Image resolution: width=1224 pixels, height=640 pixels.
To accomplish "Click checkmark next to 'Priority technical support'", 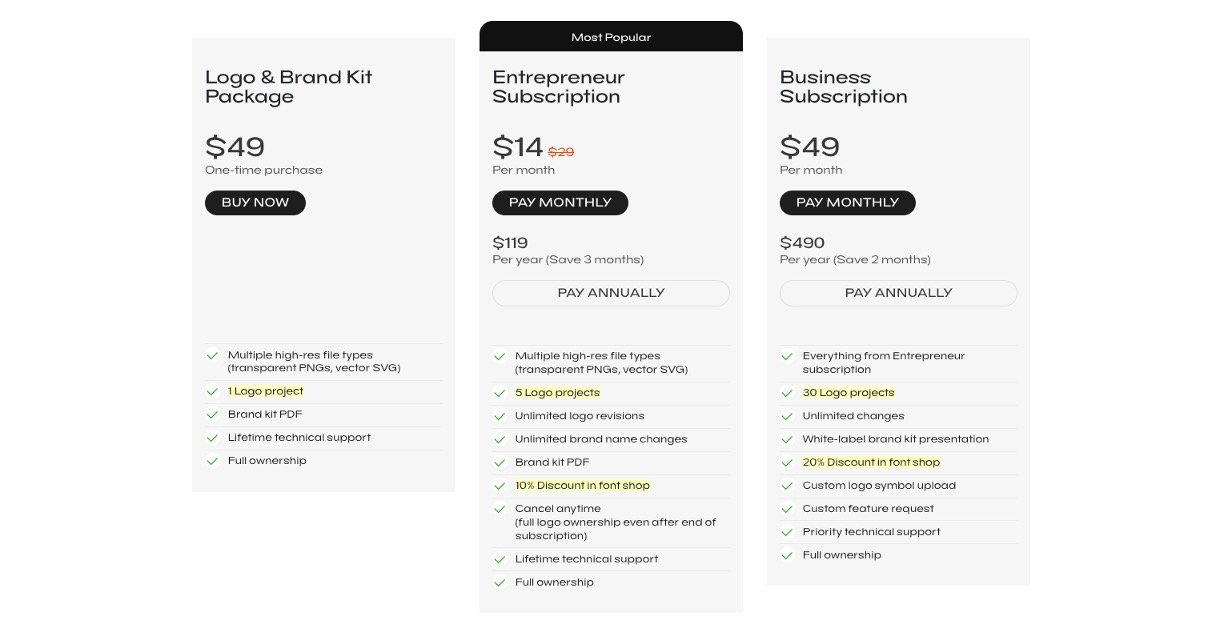I will 787,532.
